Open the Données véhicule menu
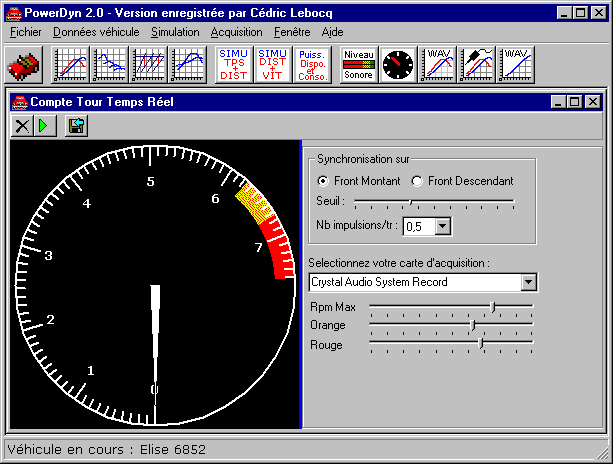 (96, 32)
